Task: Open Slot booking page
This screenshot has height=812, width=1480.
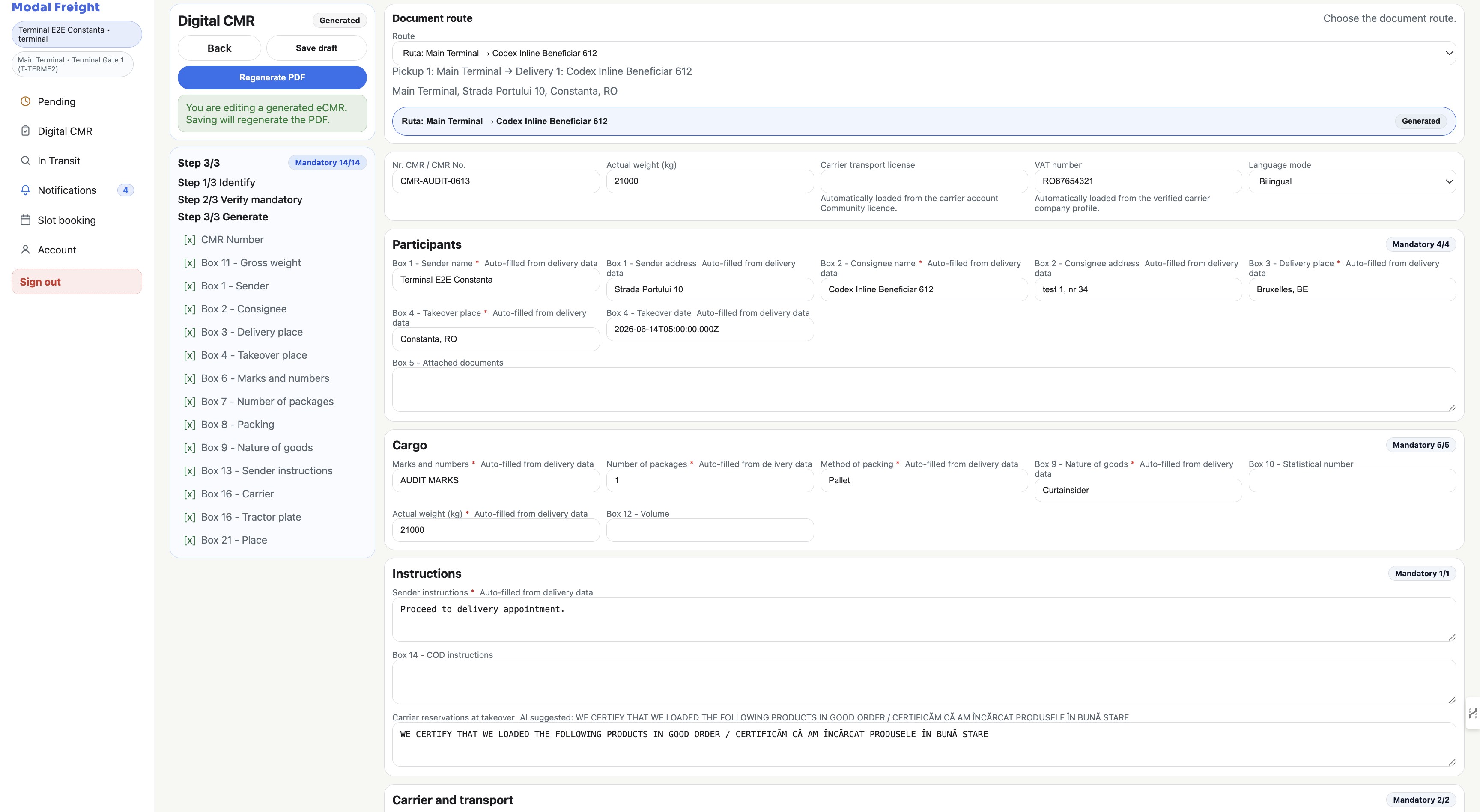Action: (76, 220)
